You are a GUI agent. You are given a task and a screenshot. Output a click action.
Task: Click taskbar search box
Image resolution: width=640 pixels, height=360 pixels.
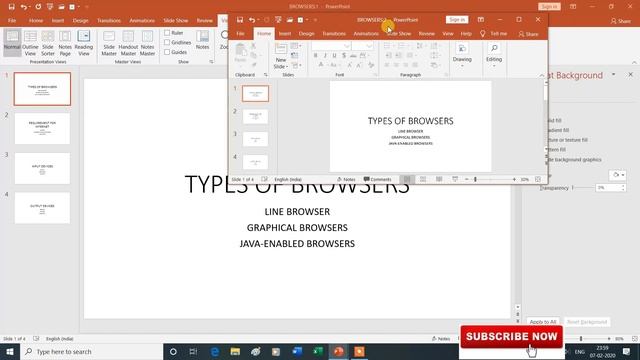coord(91,351)
